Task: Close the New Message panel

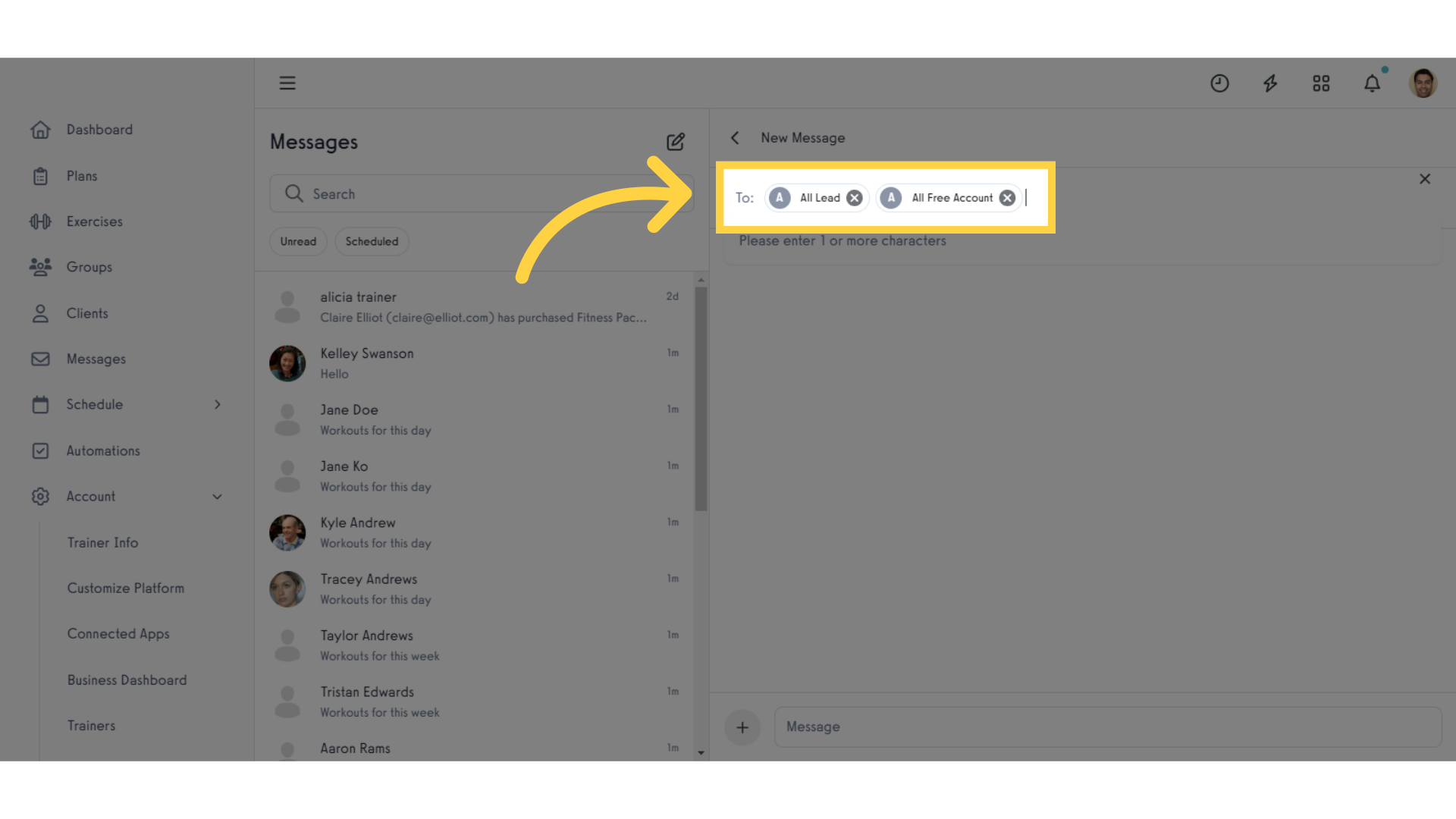Action: click(1425, 179)
